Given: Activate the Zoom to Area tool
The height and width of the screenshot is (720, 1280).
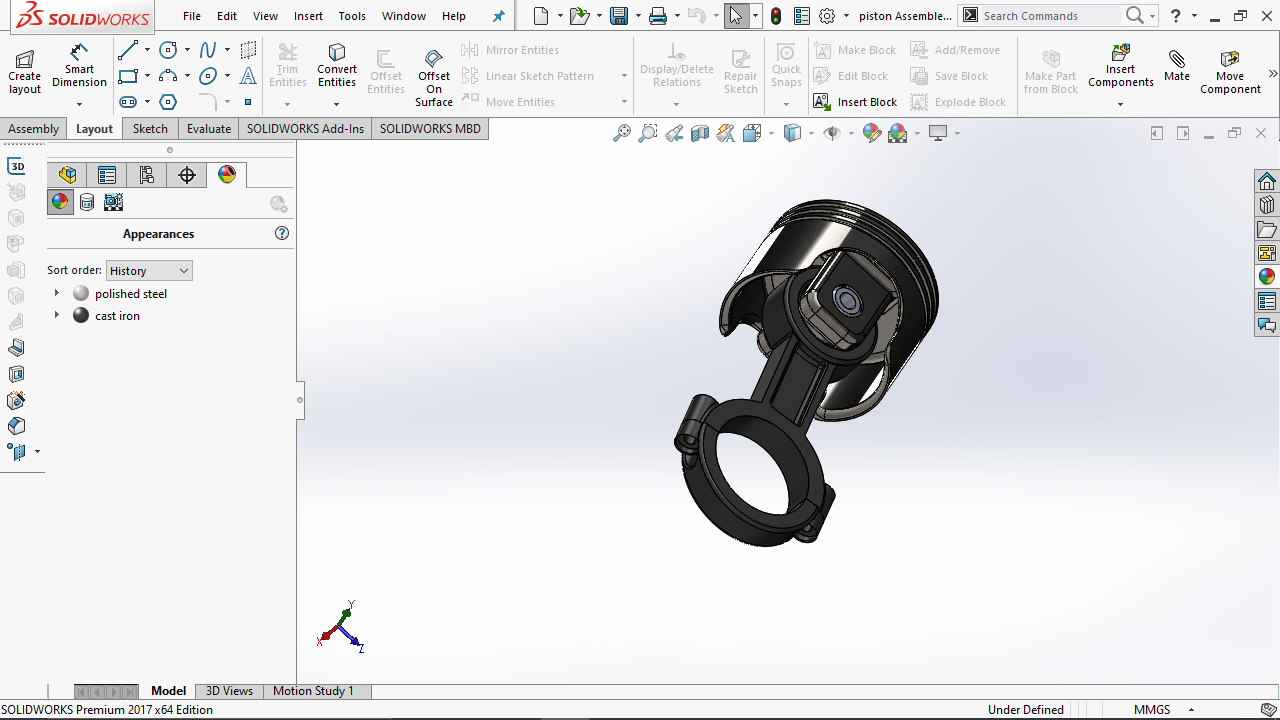Looking at the screenshot, I should [x=646, y=132].
